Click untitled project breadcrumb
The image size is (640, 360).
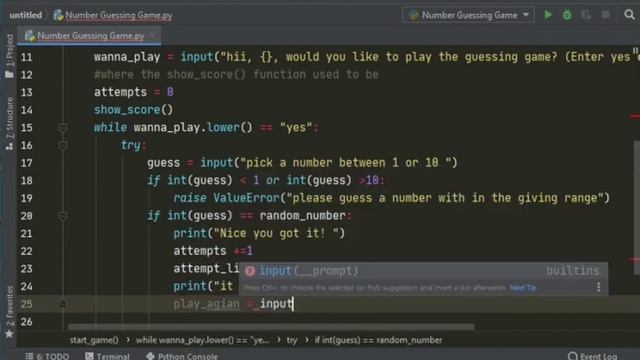[x=25, y=15]
